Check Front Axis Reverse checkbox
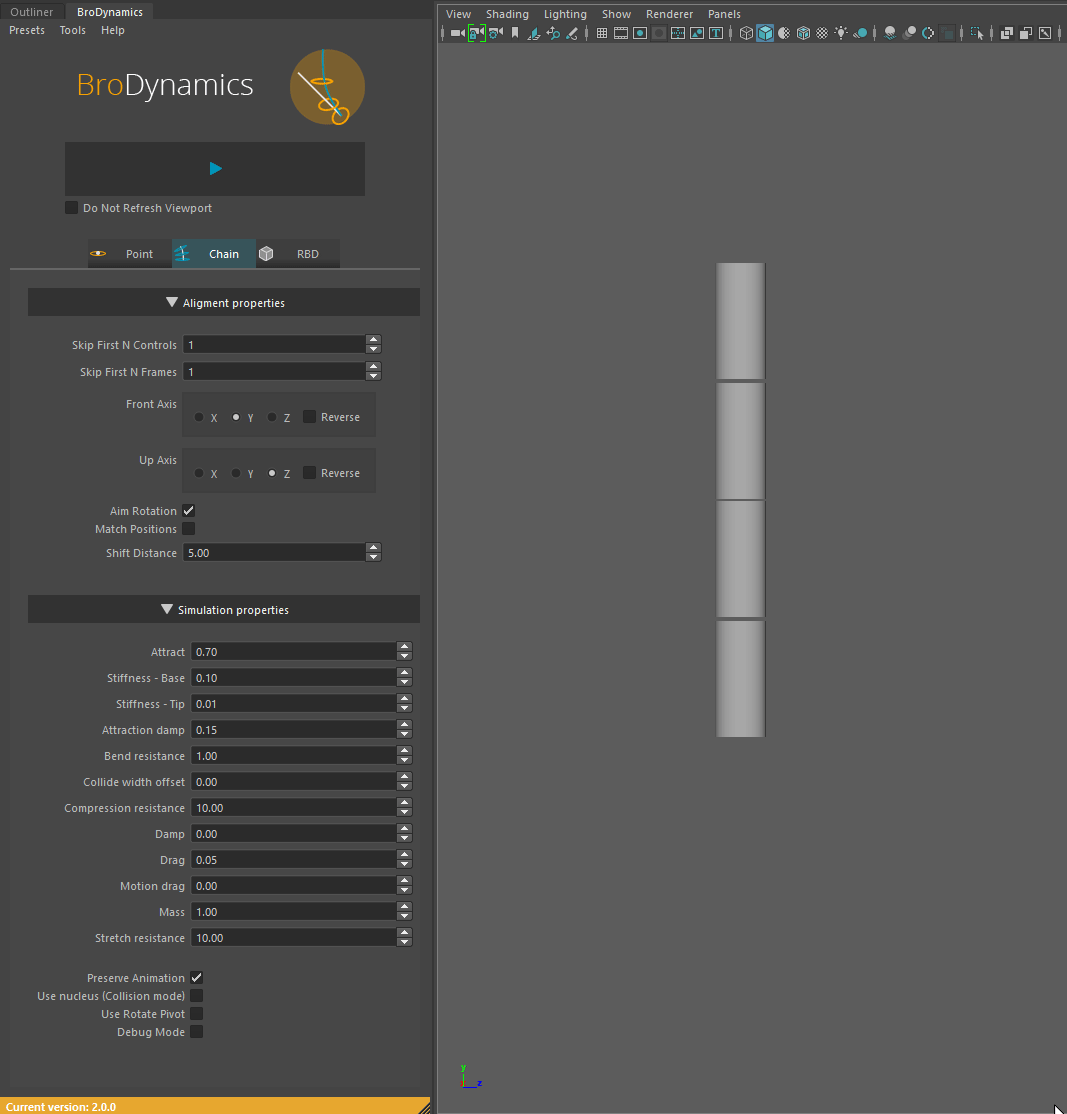Image resolution: width=1067 pixels, height=1114 pixels. click(x=309, y=416)
